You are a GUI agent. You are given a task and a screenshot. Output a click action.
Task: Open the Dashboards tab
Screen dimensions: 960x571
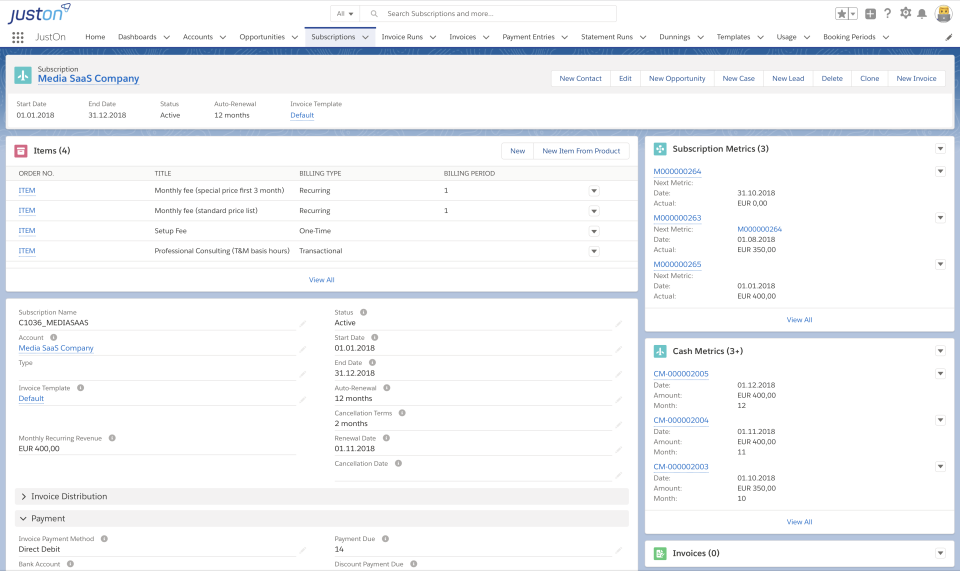coord(137,37)
